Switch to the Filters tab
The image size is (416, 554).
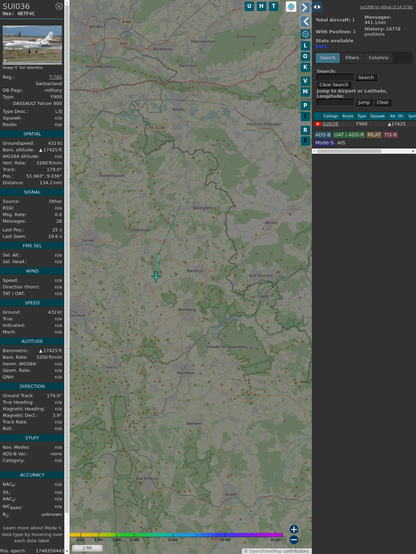click(x=352, y=58)
